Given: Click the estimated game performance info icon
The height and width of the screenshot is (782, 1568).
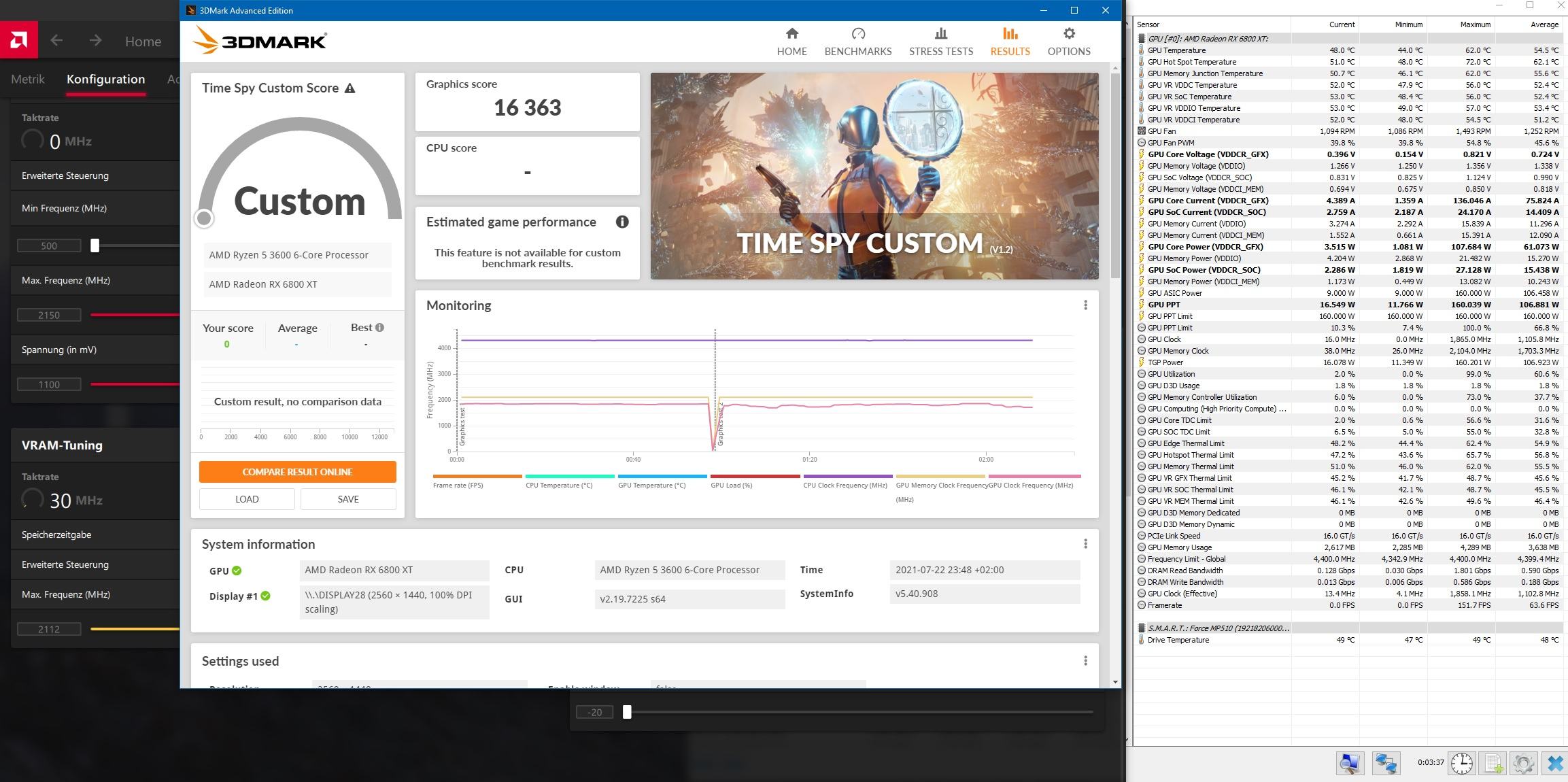Looking at the screenshot, I should (621, 222).
